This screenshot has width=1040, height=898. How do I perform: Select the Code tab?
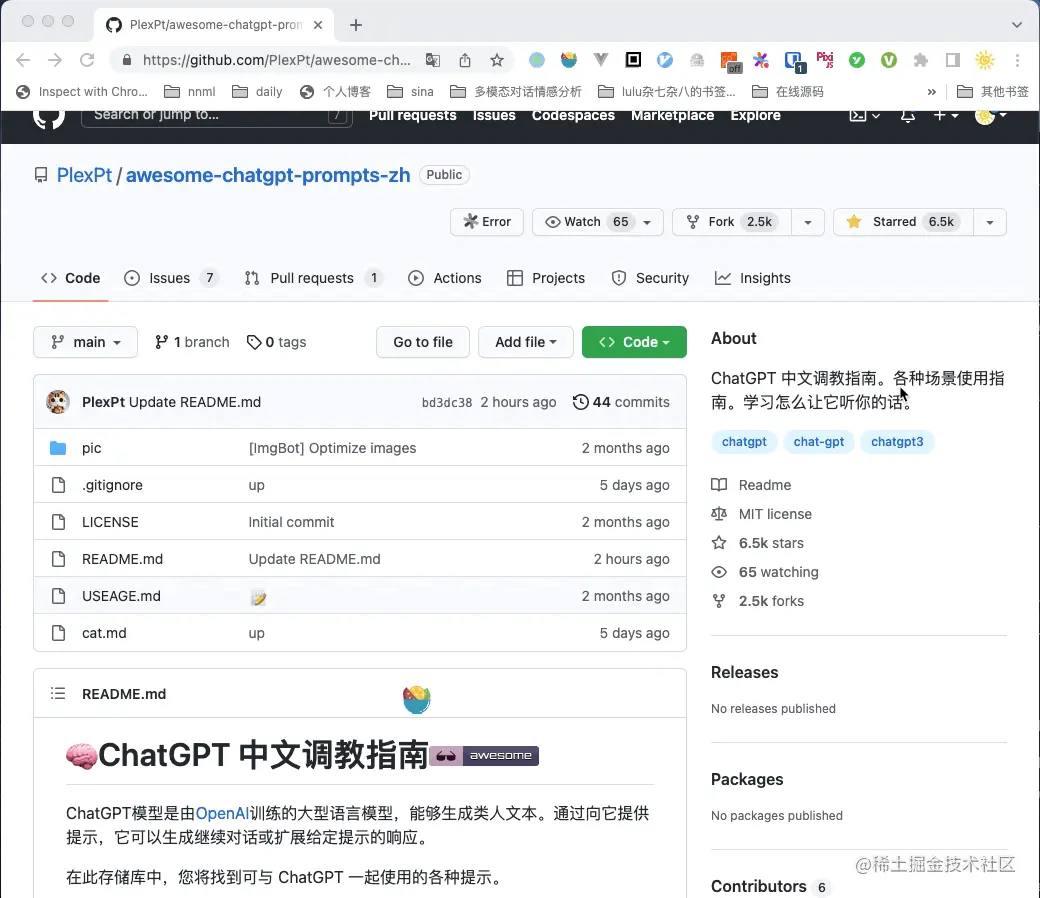(70, 278)
